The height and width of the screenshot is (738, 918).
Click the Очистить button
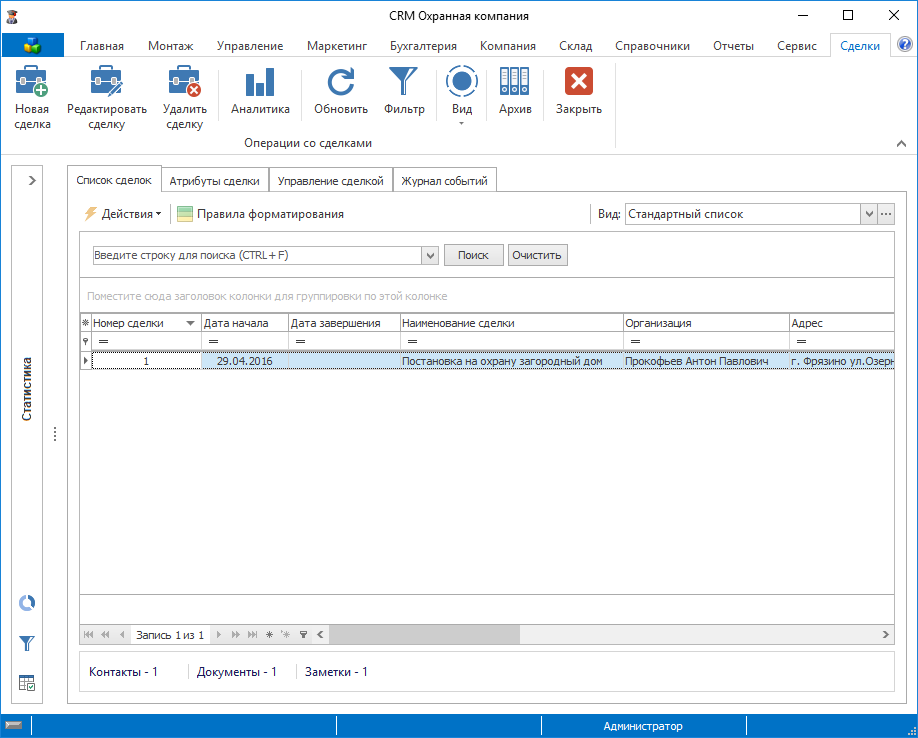pos(537,255)
